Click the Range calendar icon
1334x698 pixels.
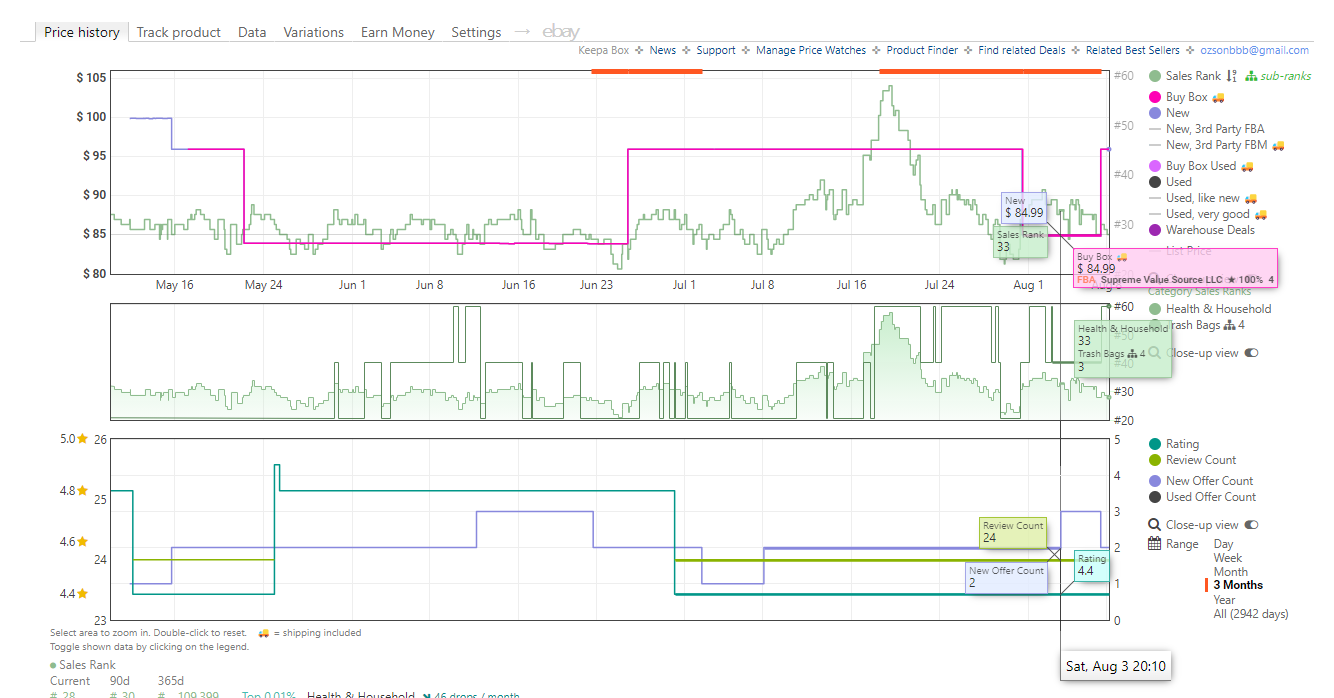click(1155, 544)
